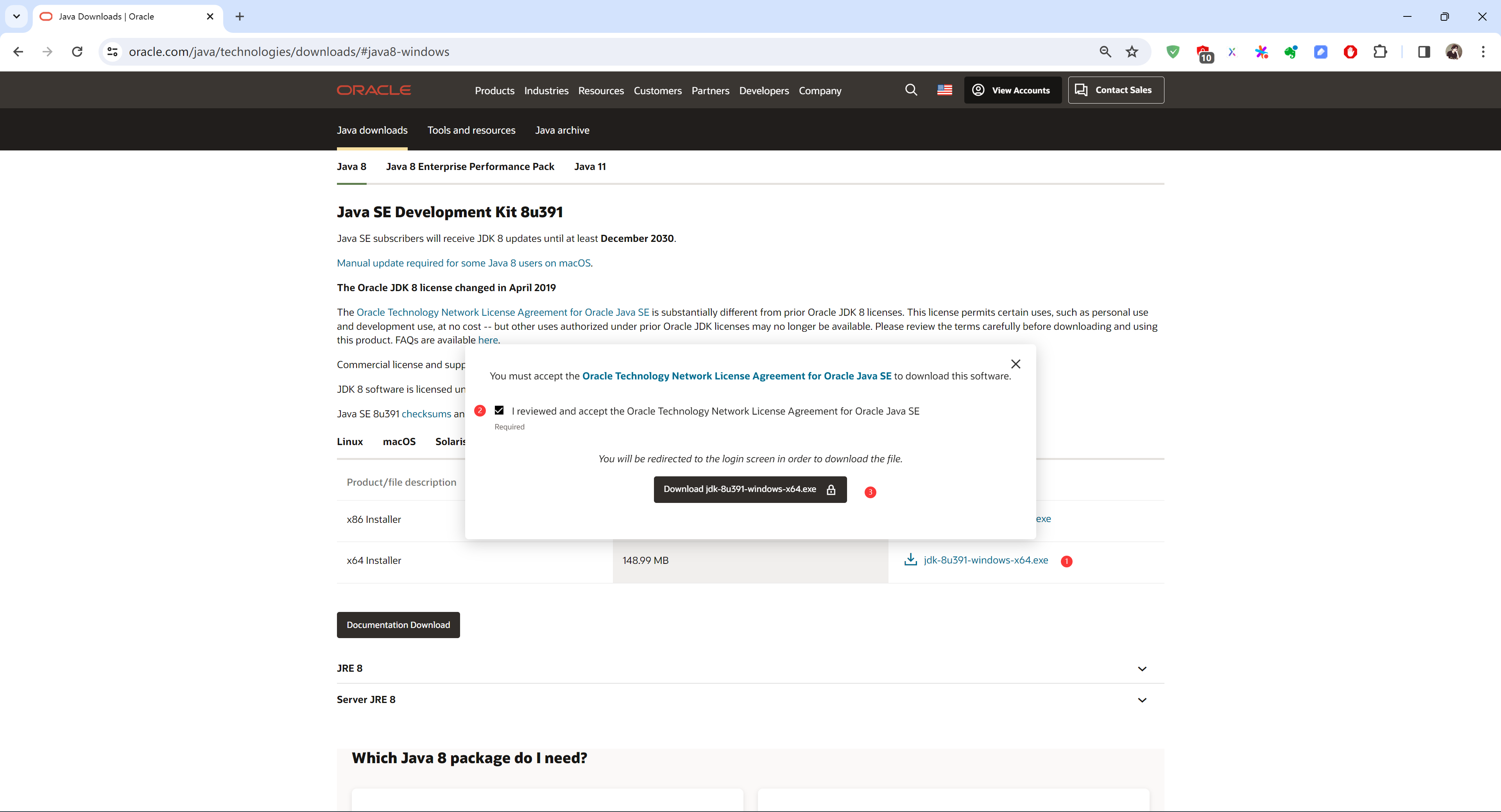Open the Partners menu
The width and height of the screenshot is (1501, 812).
pos(710,90)
